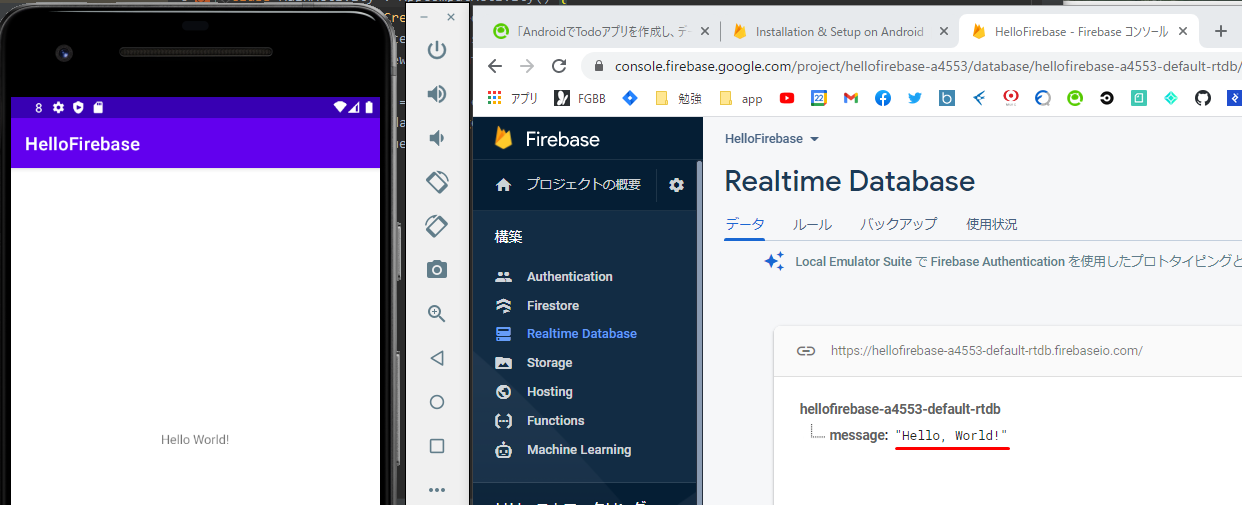
Task: Open the 勉強 bookmarks folder
Action: pos(678,98)
